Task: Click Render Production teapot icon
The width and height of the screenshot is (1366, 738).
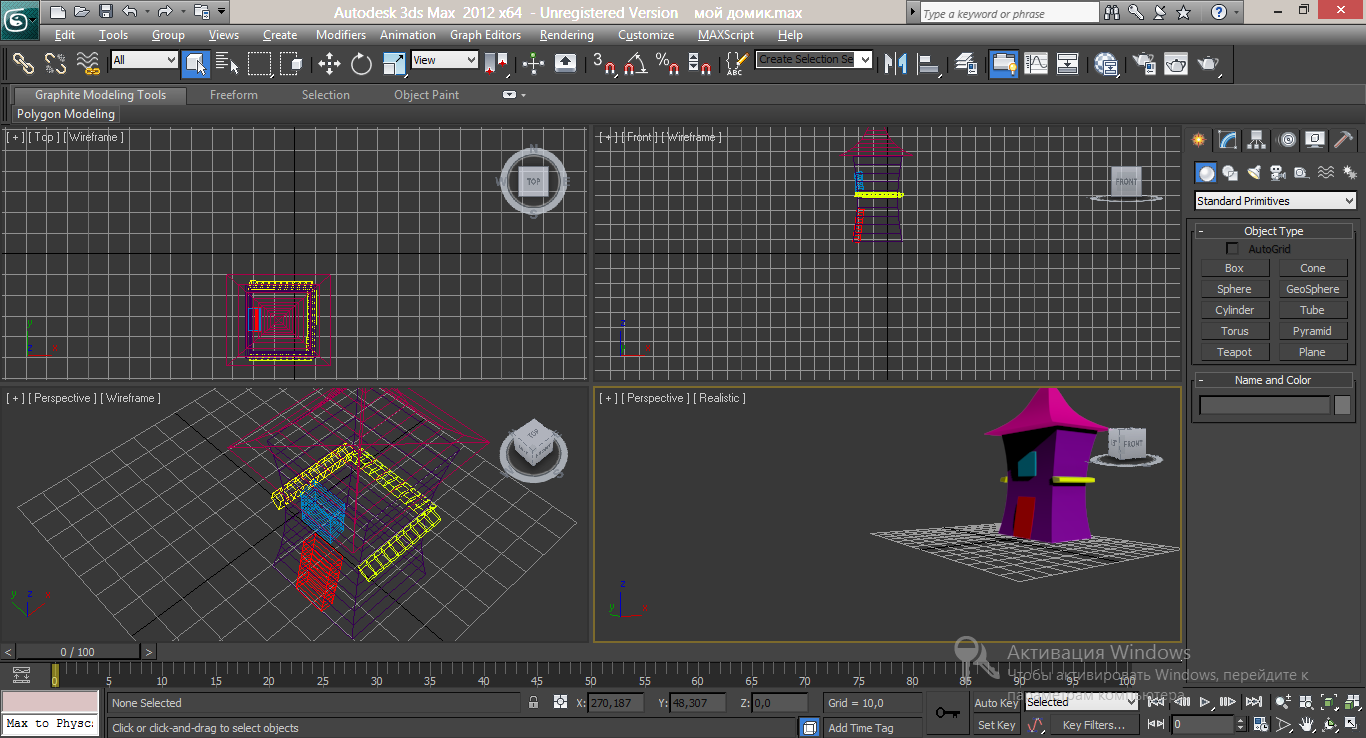Action: 1209,64
